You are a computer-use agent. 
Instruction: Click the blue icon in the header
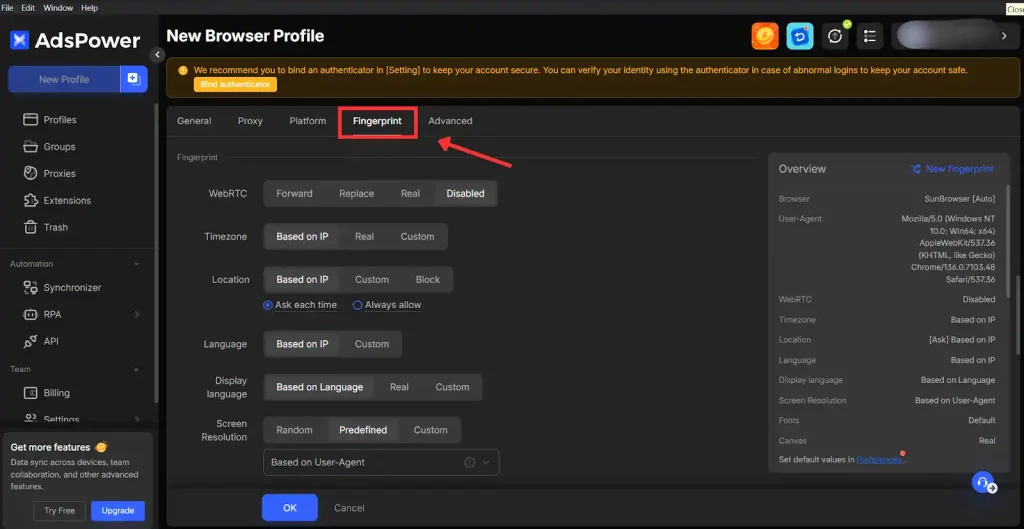[x=799, y=36]
